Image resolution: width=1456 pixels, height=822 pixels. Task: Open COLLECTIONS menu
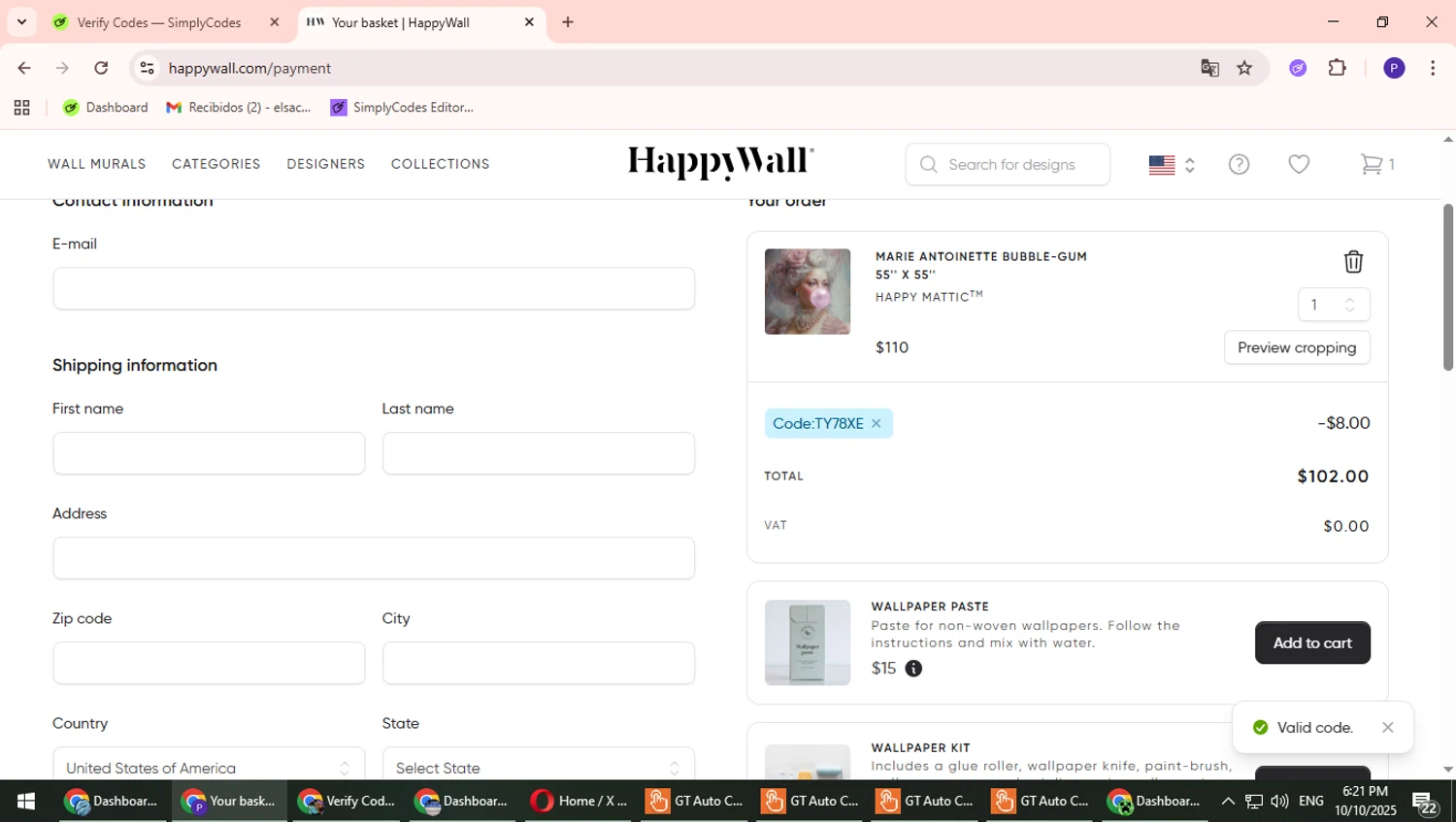(x=441, y=164)
